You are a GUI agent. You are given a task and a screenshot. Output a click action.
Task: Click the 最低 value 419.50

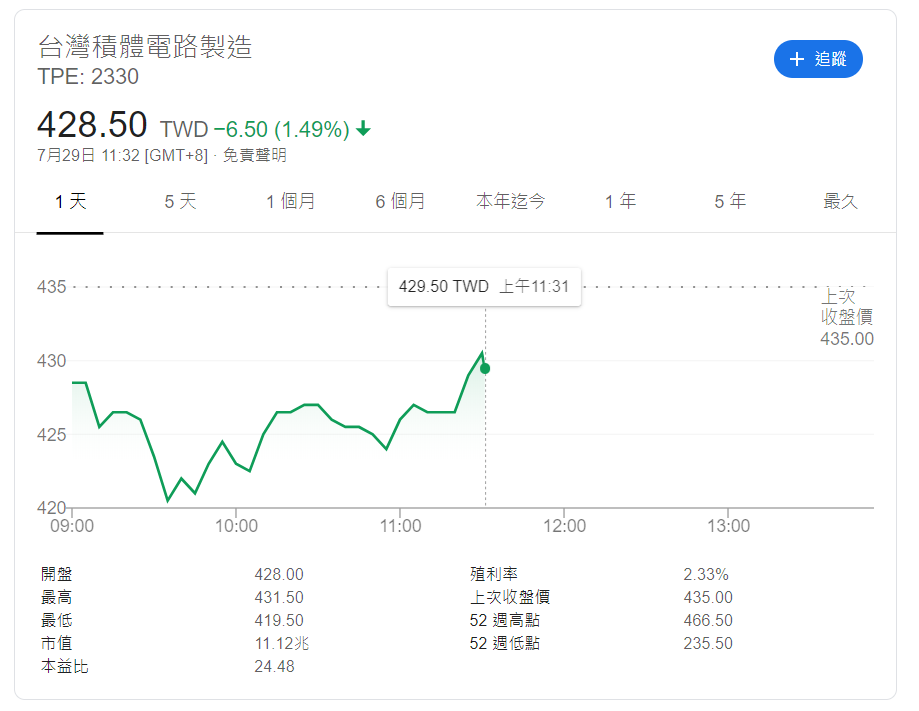[x=279, y=620]
